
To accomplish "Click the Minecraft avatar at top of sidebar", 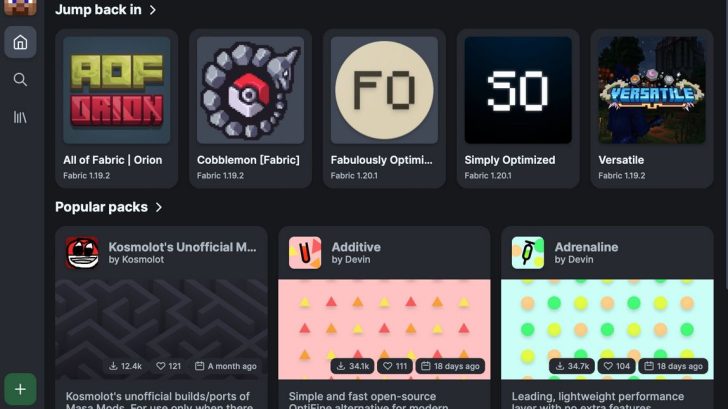I will 20,7.
